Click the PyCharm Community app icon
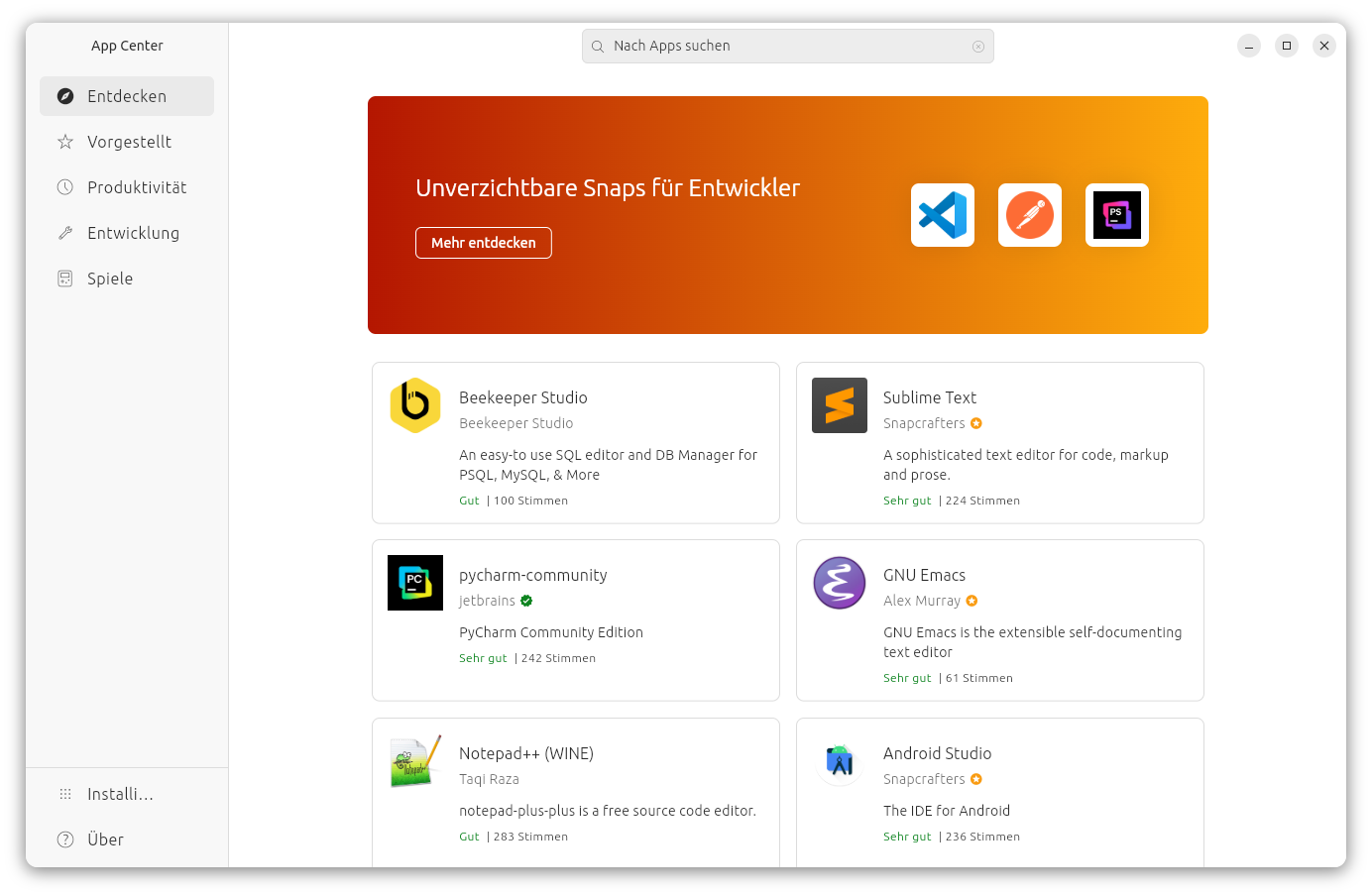 [x=415, y=583]
